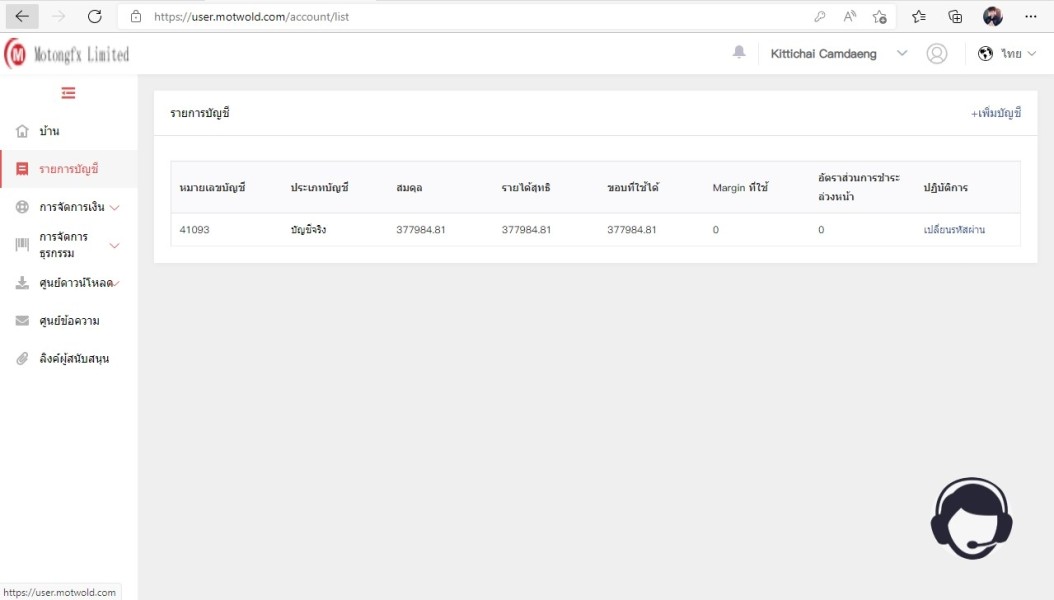Viewport: 1054px width, 600px height.
Task: Click the ขอบที่ใช้ได้ column header
Action: coord(633,187)
